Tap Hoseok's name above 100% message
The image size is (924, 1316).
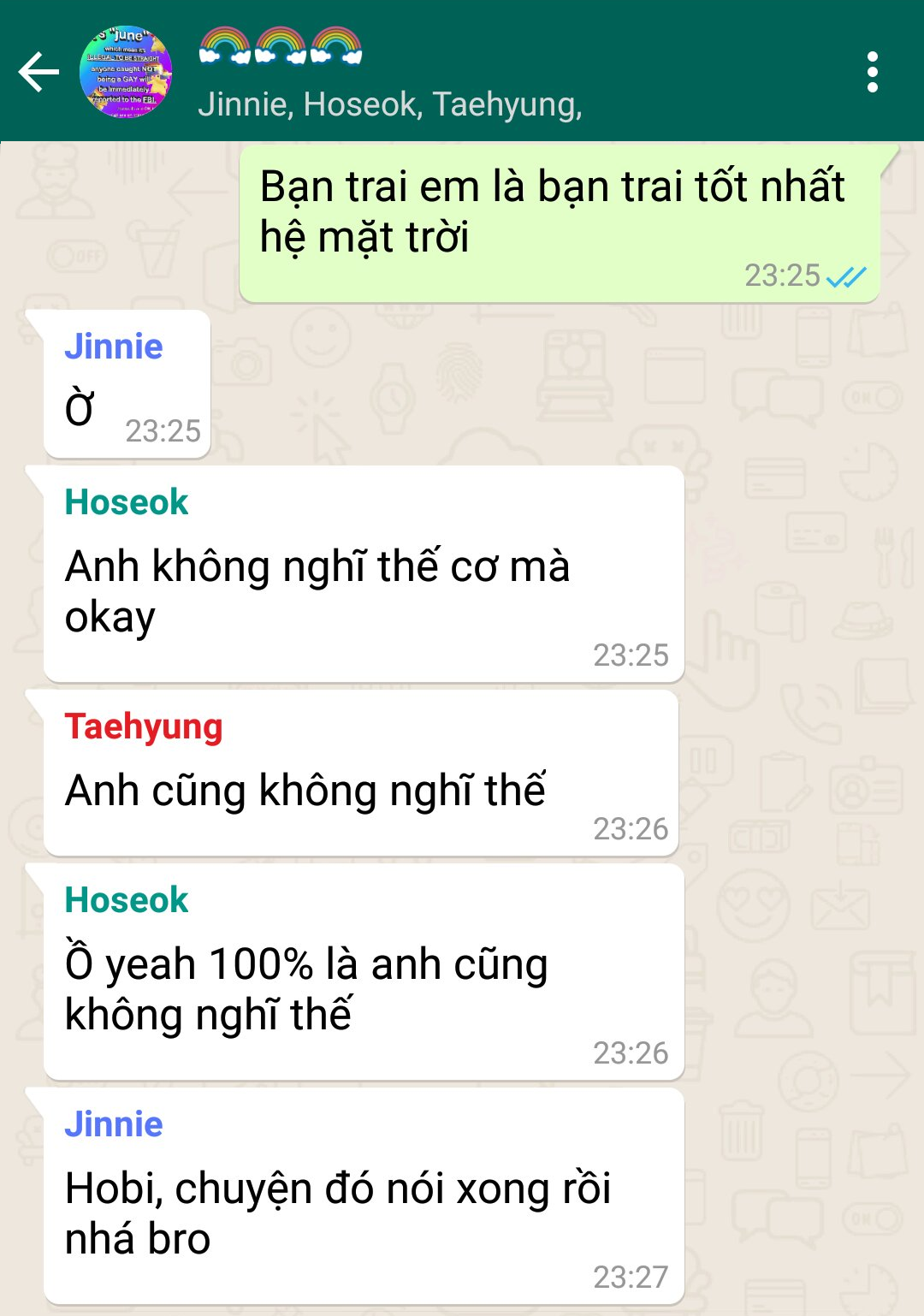[127, 900]
